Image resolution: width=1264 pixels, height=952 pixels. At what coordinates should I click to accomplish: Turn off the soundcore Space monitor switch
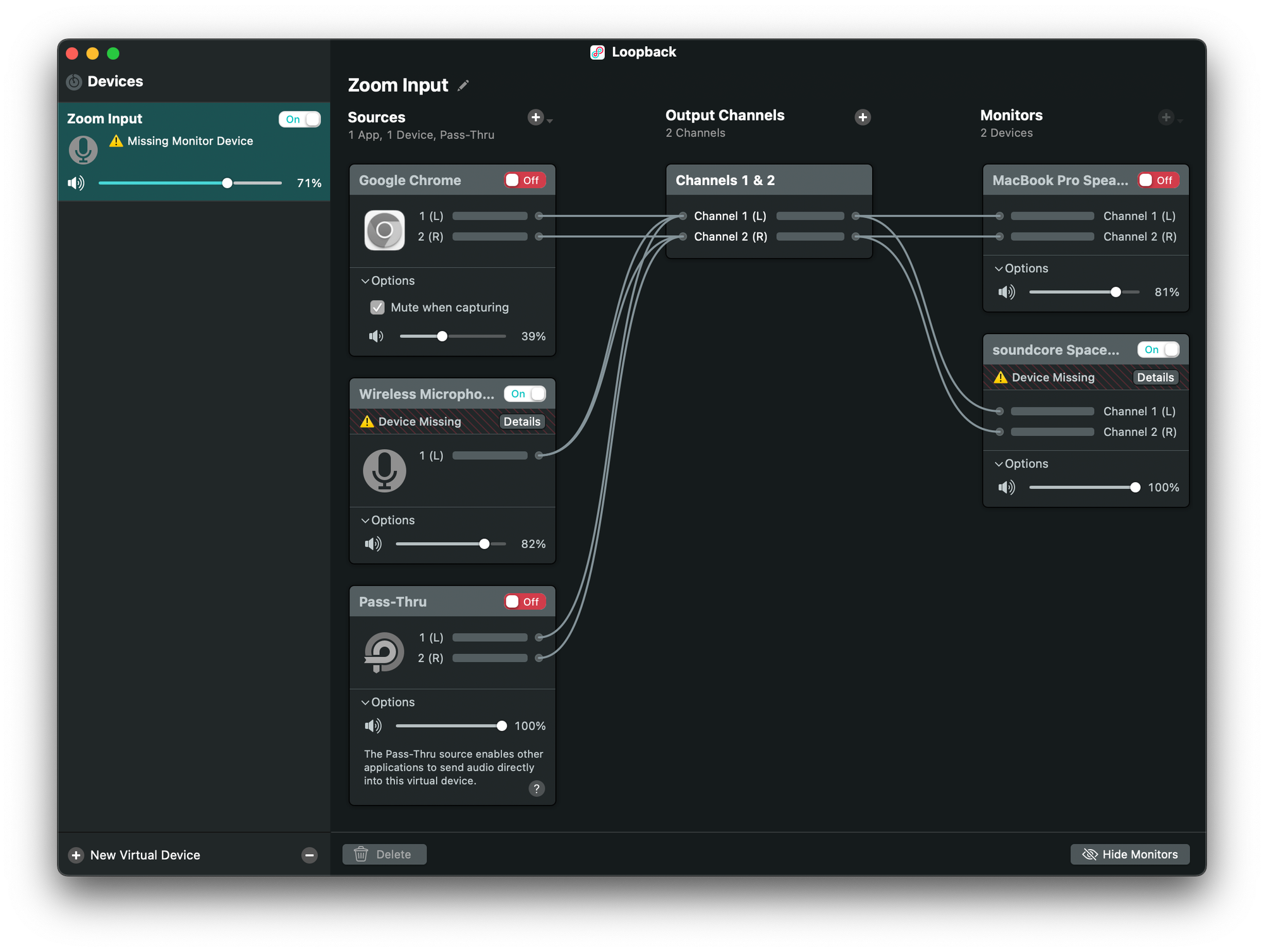[x=1158, y=349]
